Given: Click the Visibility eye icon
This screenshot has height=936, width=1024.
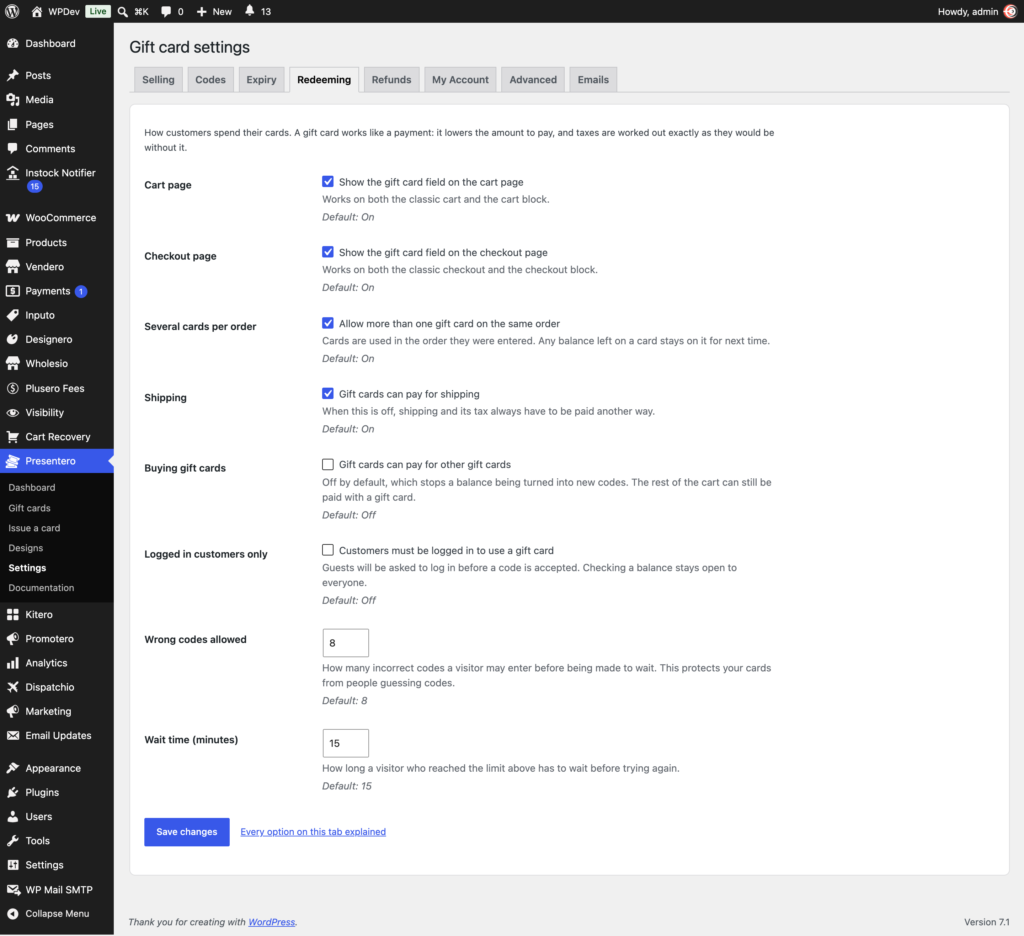Looking at the screenshot, I should (12, 412).
